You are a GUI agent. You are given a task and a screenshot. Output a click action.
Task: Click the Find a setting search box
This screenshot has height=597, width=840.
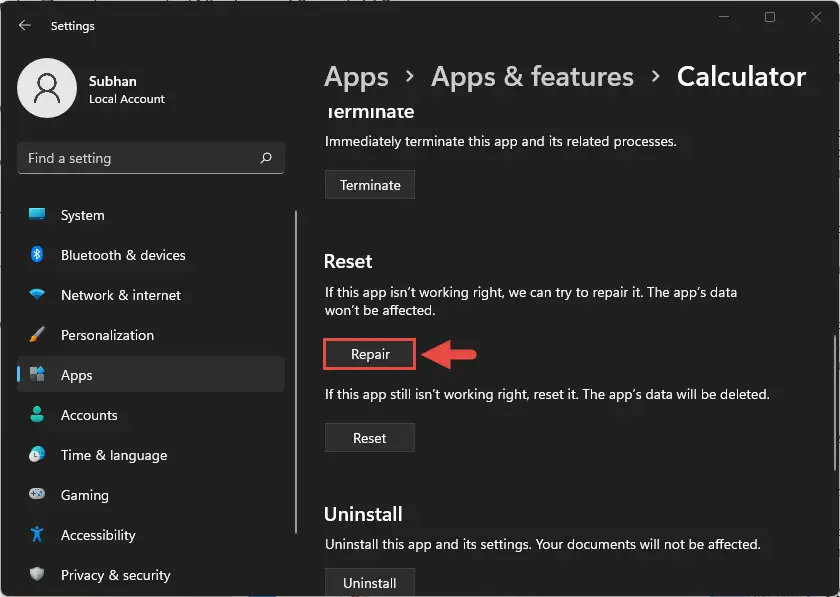[x=151, y=158]
